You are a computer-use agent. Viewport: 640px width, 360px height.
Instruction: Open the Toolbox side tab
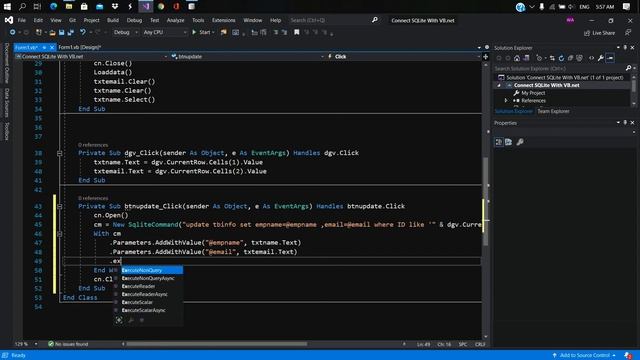coord(7,131)
